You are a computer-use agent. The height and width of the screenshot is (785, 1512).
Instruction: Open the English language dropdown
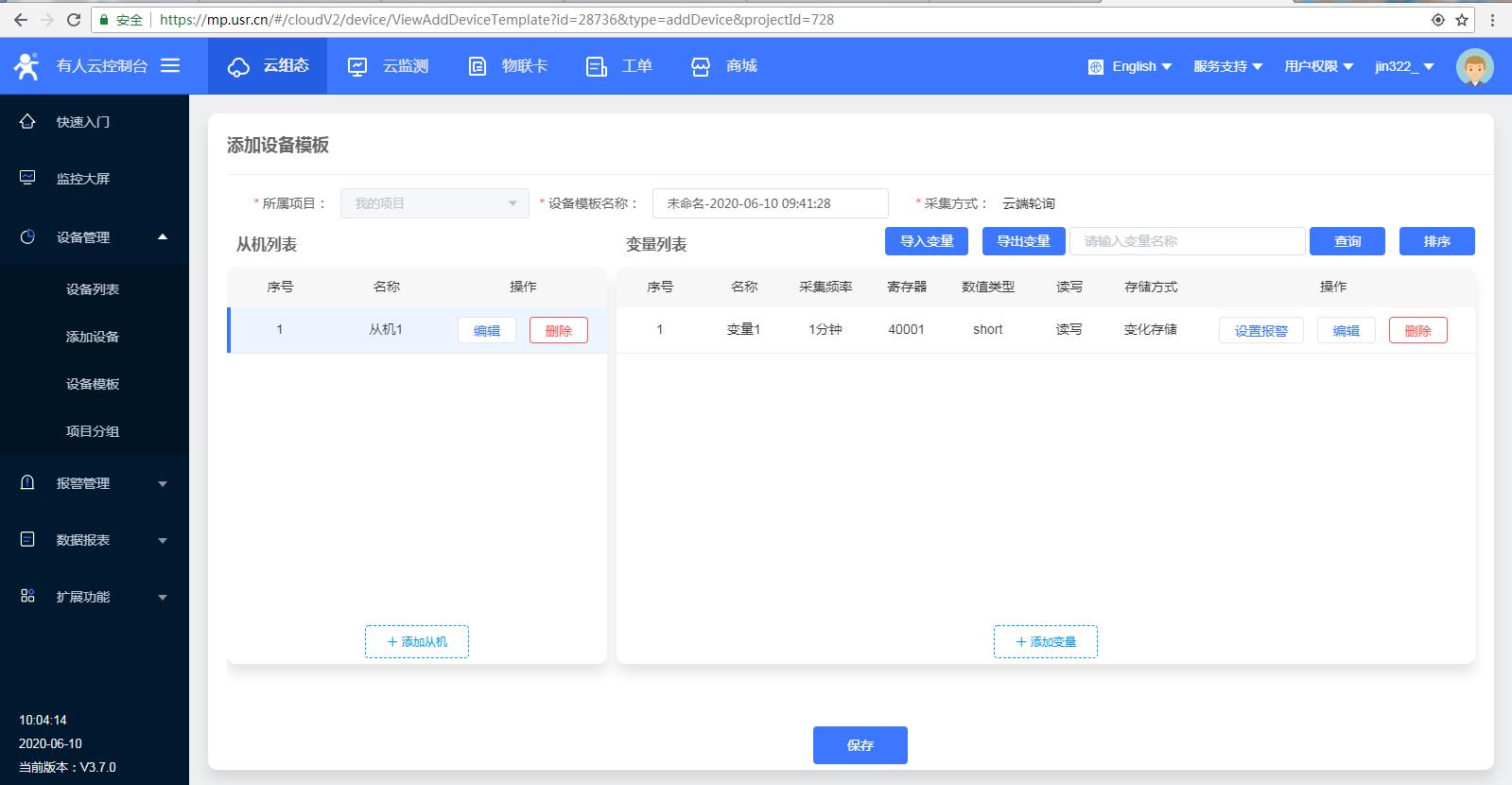tap(1131, 66)
